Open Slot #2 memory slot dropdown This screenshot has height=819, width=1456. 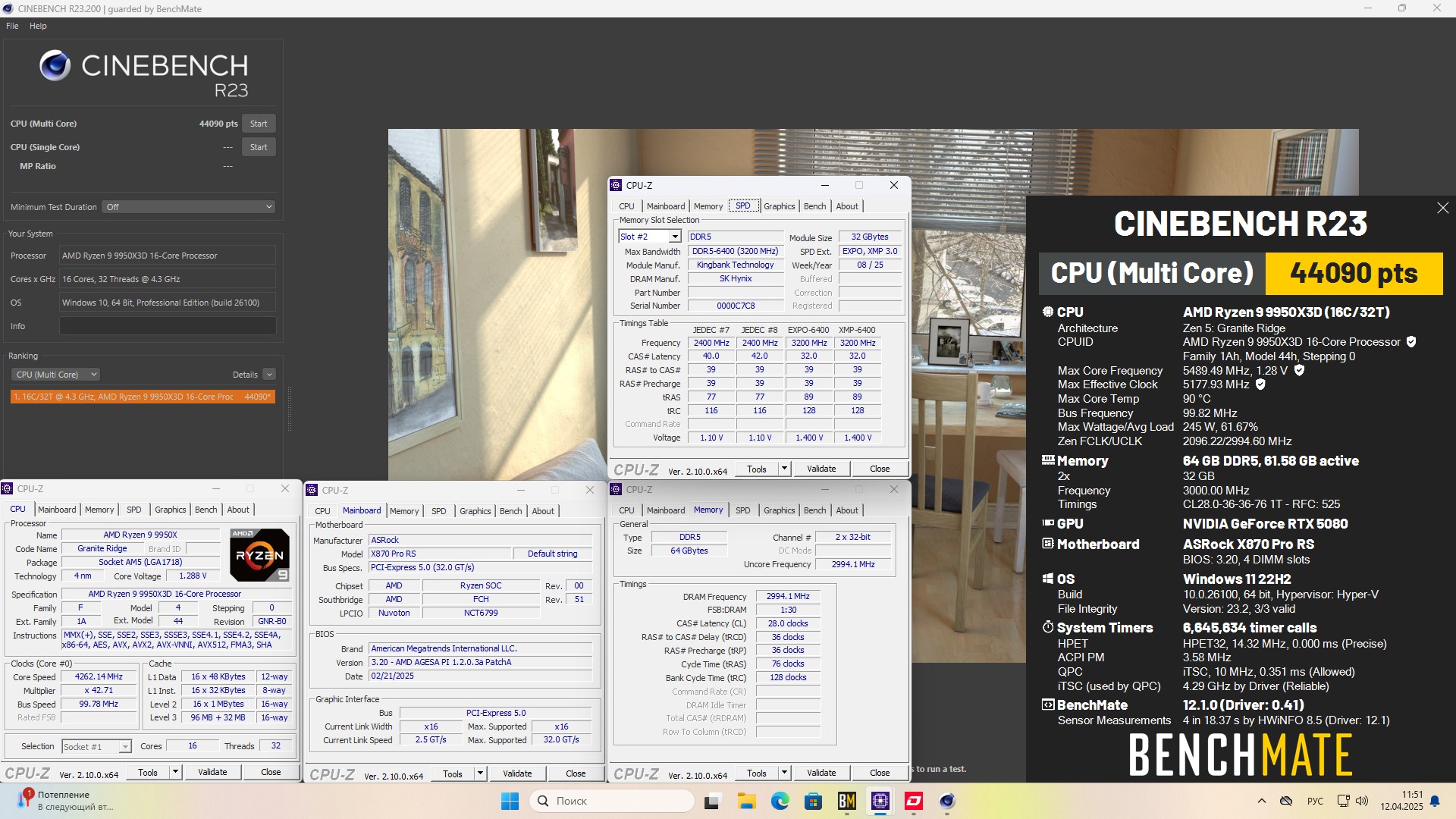coord(650,237)
